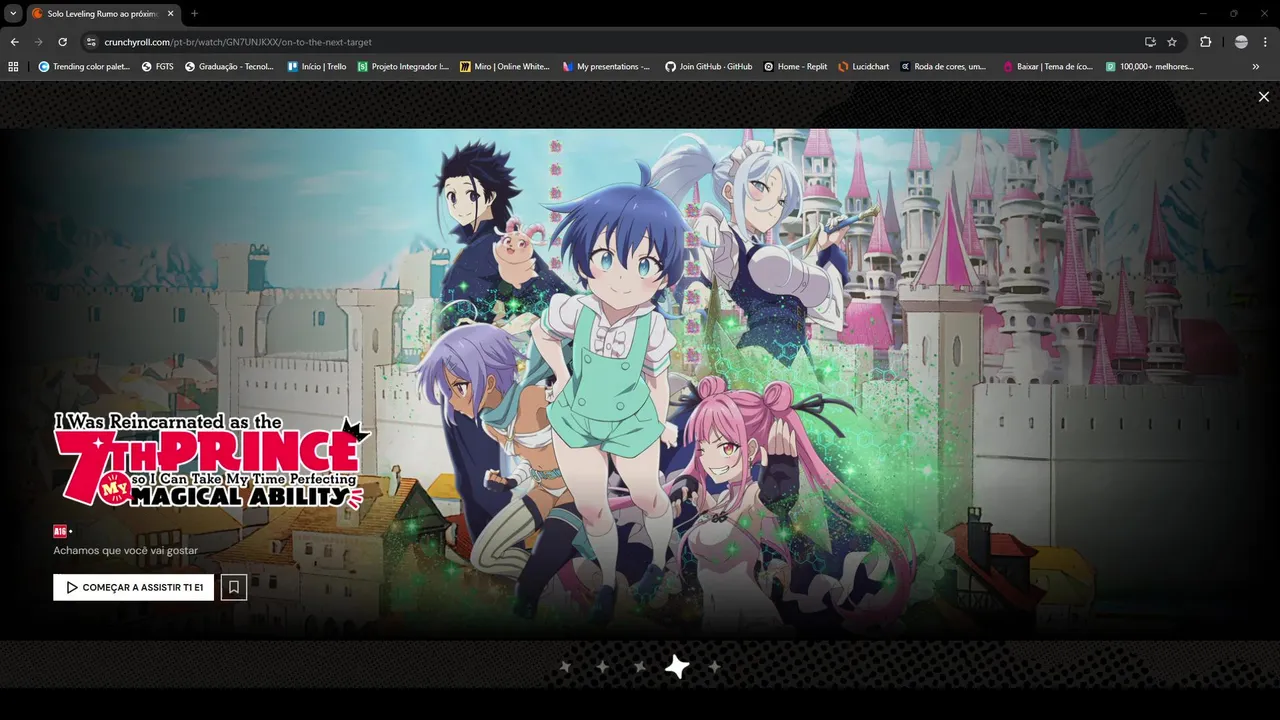The height and width of the screenshot is (720, 1280).
Task: Open the tab search dropdown arrow
Action: 13,13
